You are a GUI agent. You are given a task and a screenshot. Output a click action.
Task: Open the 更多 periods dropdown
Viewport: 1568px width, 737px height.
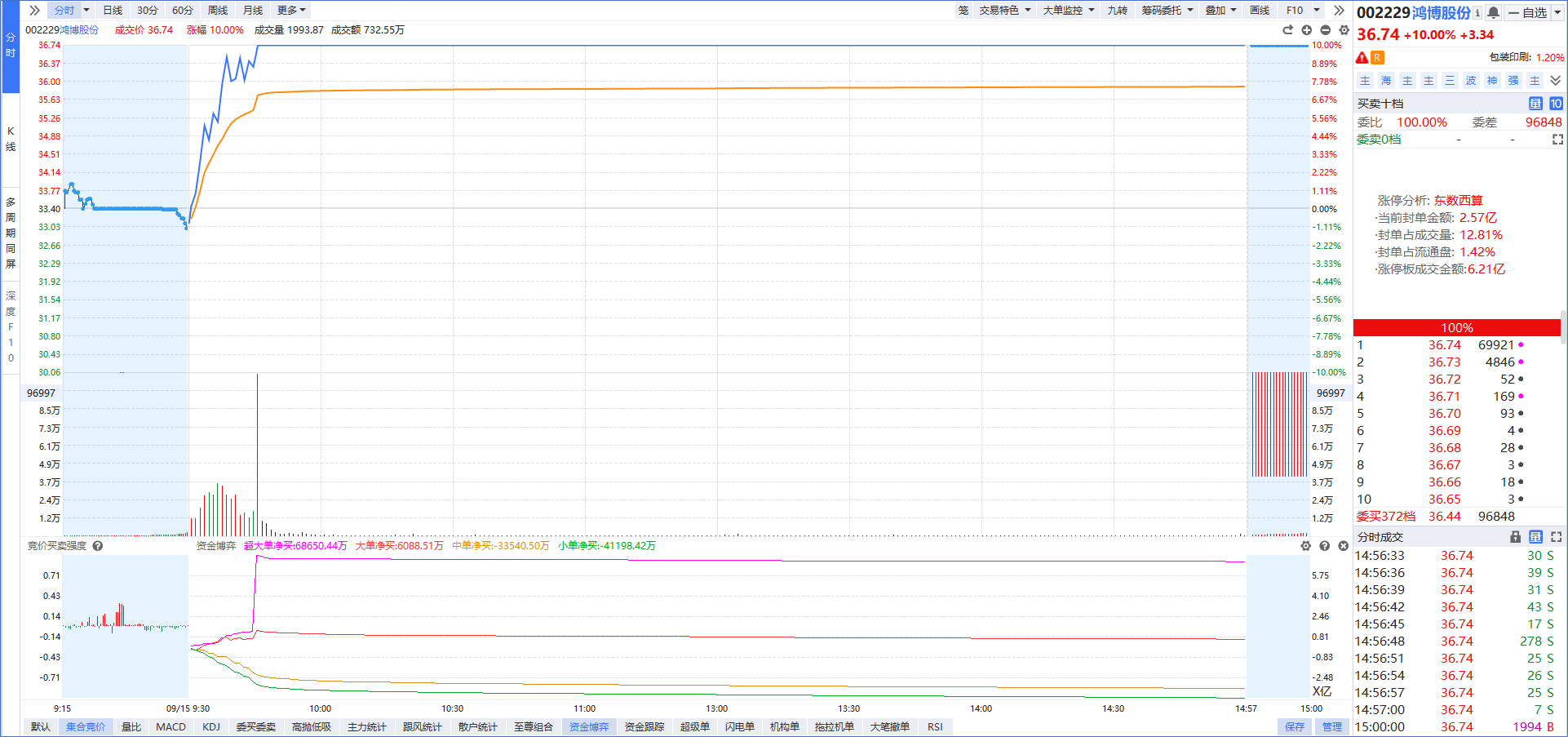(x=291, y=11)
